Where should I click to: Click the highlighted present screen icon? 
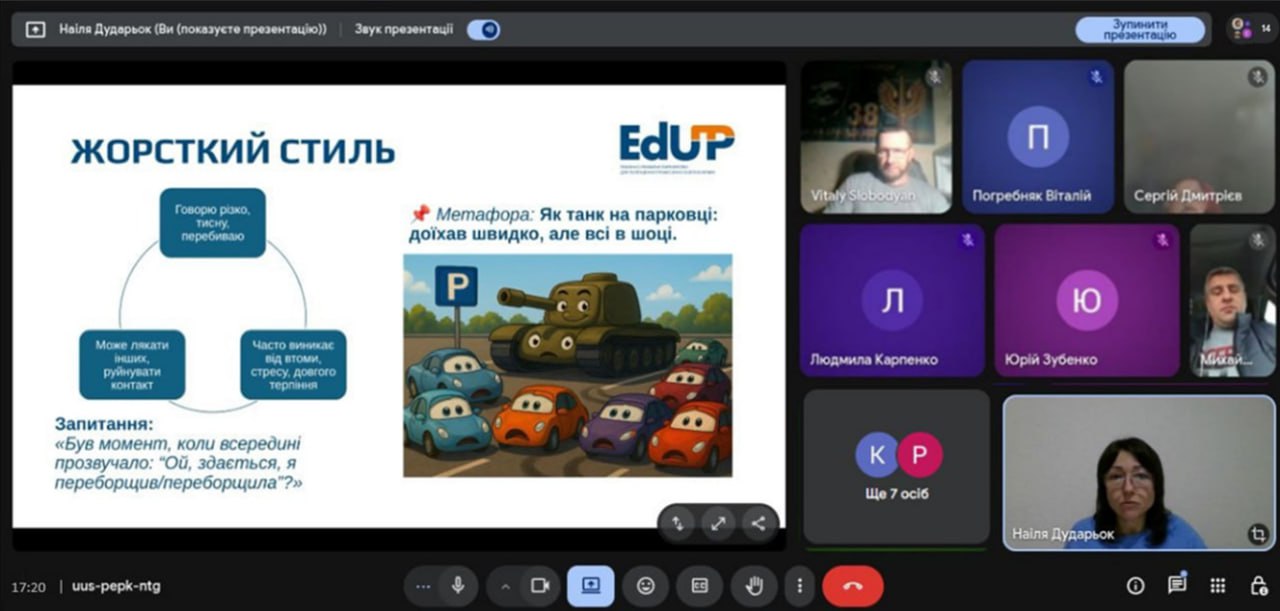click(x=590, y=586)
